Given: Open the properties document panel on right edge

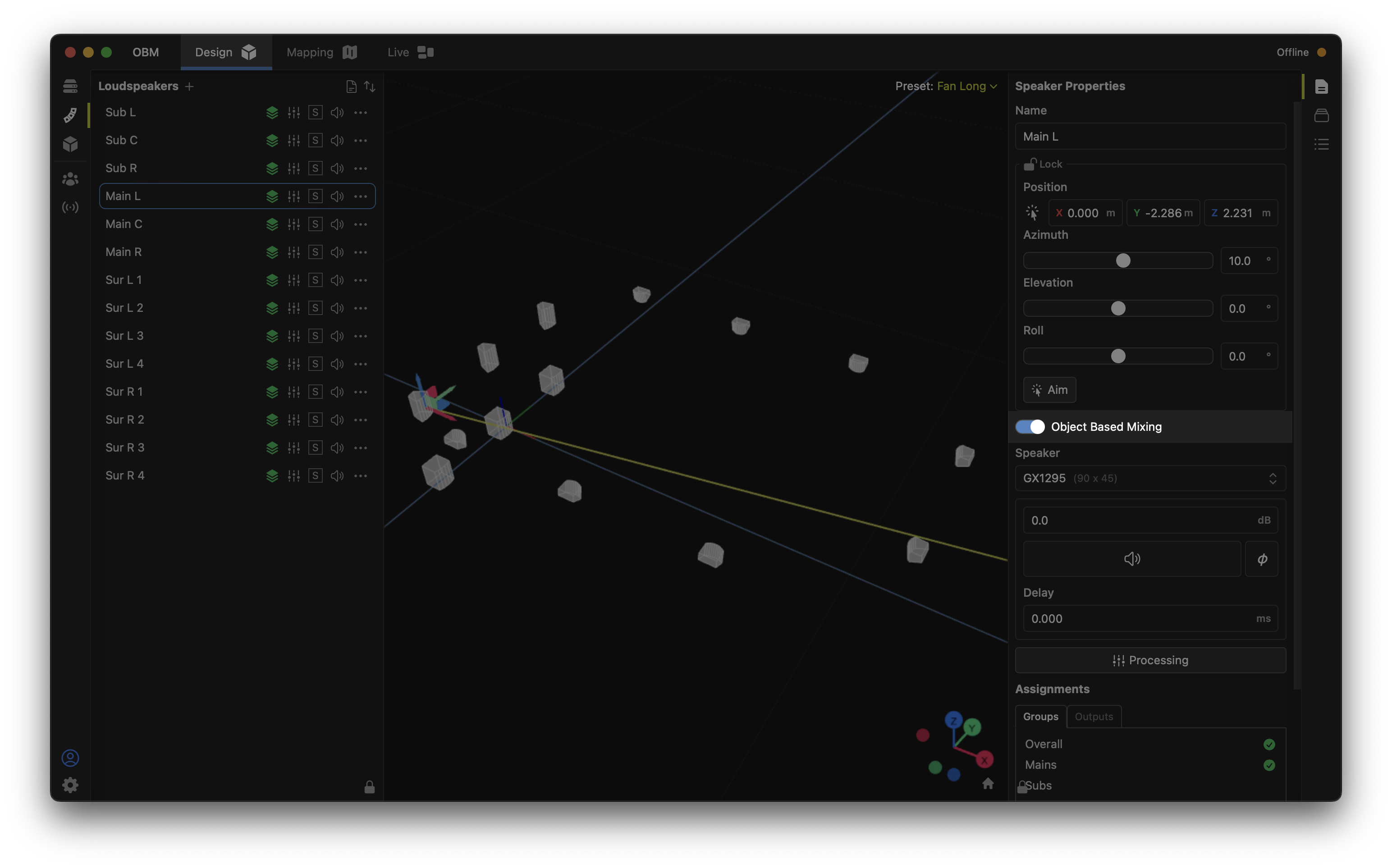Looking at the screenshot, I should point(1321,87).
